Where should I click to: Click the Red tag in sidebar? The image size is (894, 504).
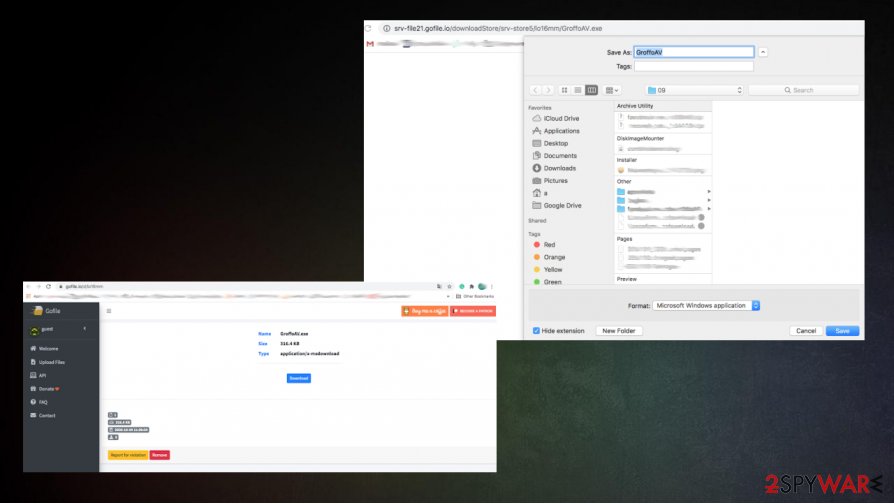tap(544, 245)
